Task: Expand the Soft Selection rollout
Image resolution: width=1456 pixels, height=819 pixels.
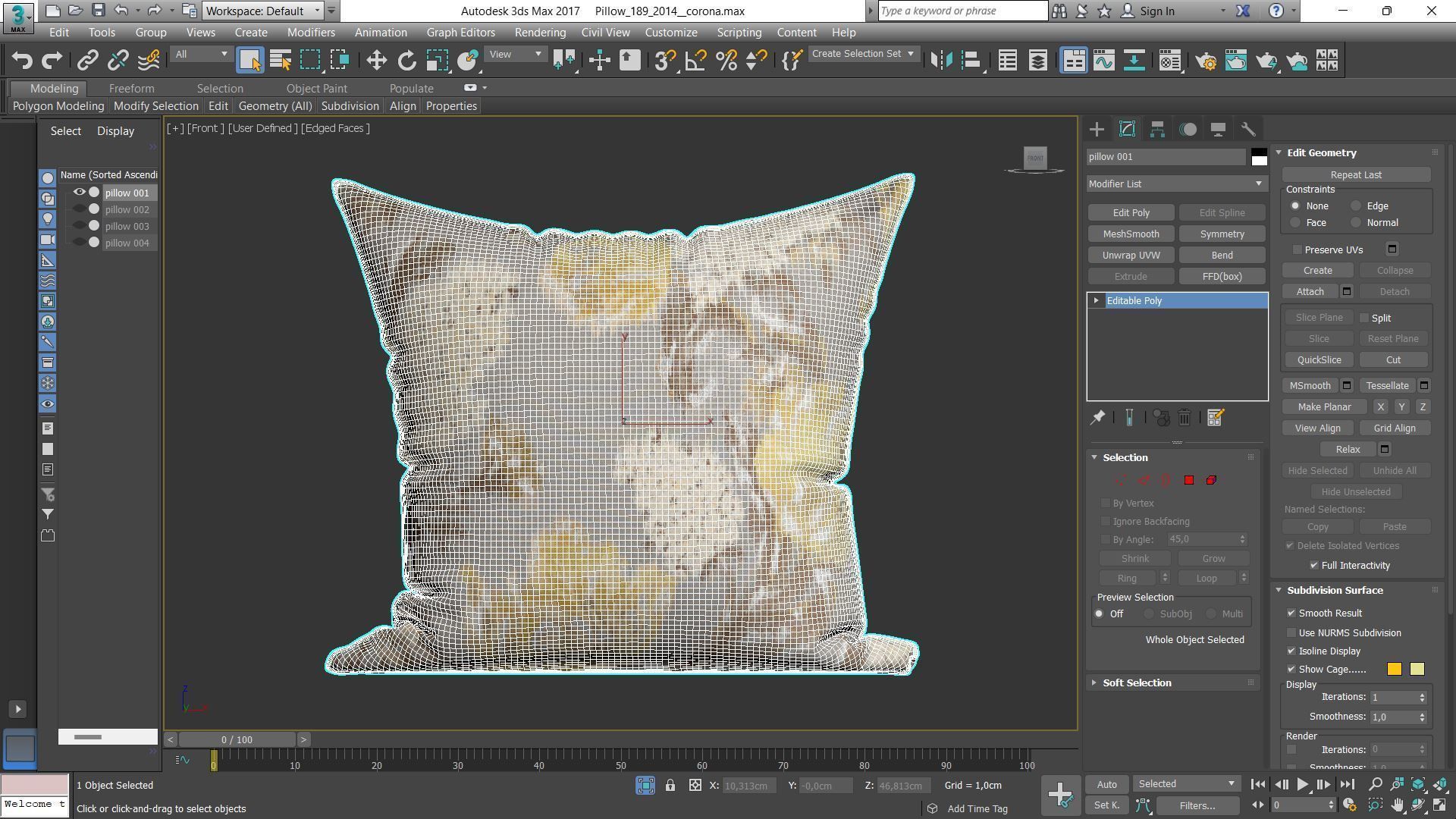Action: pos(1137,683)
